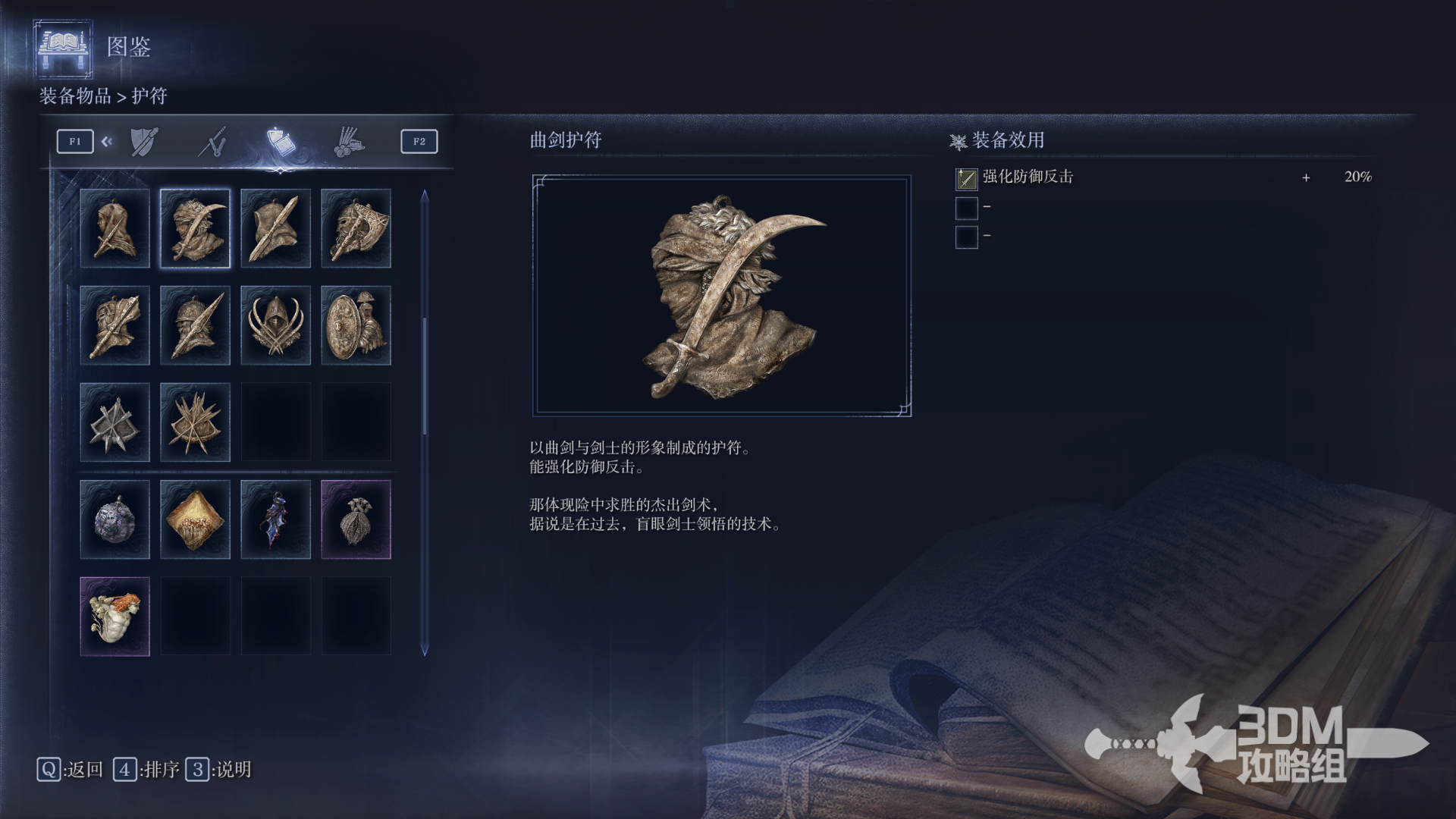Switch to the crossed weapons tab
The image size is (1456, 819).
pos(212,142)
